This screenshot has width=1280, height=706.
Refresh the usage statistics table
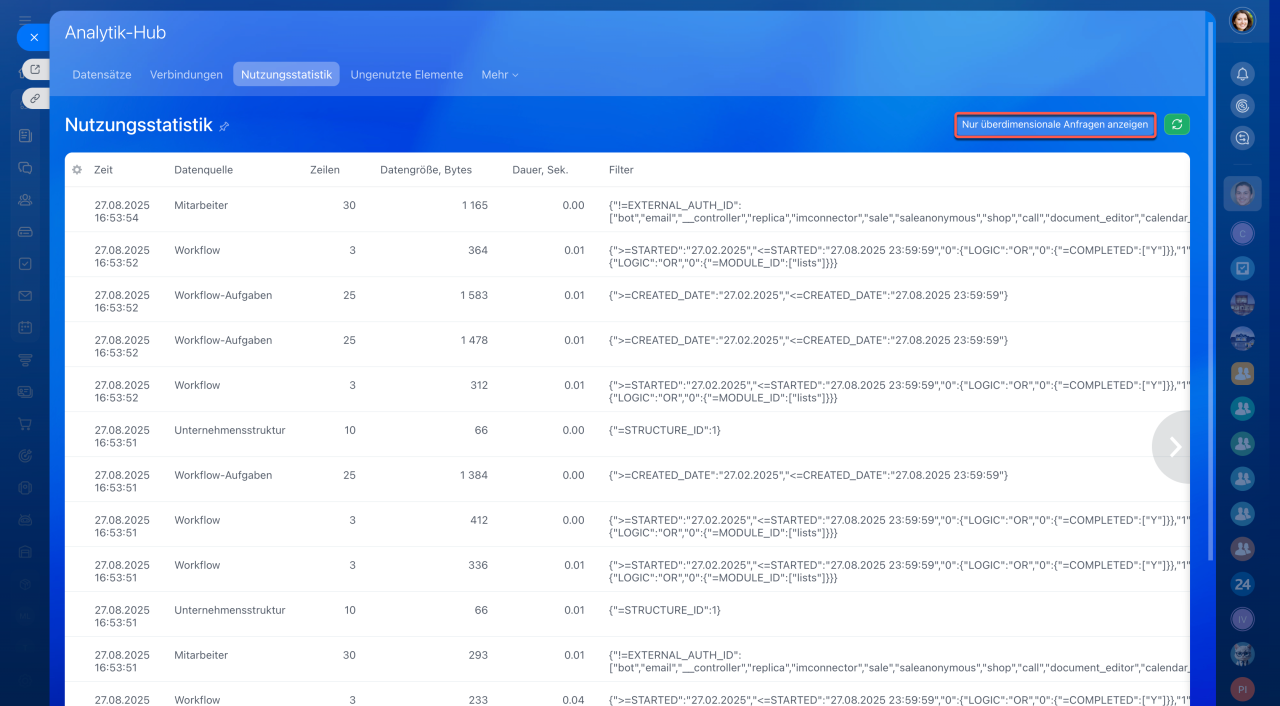point(1177,125)
